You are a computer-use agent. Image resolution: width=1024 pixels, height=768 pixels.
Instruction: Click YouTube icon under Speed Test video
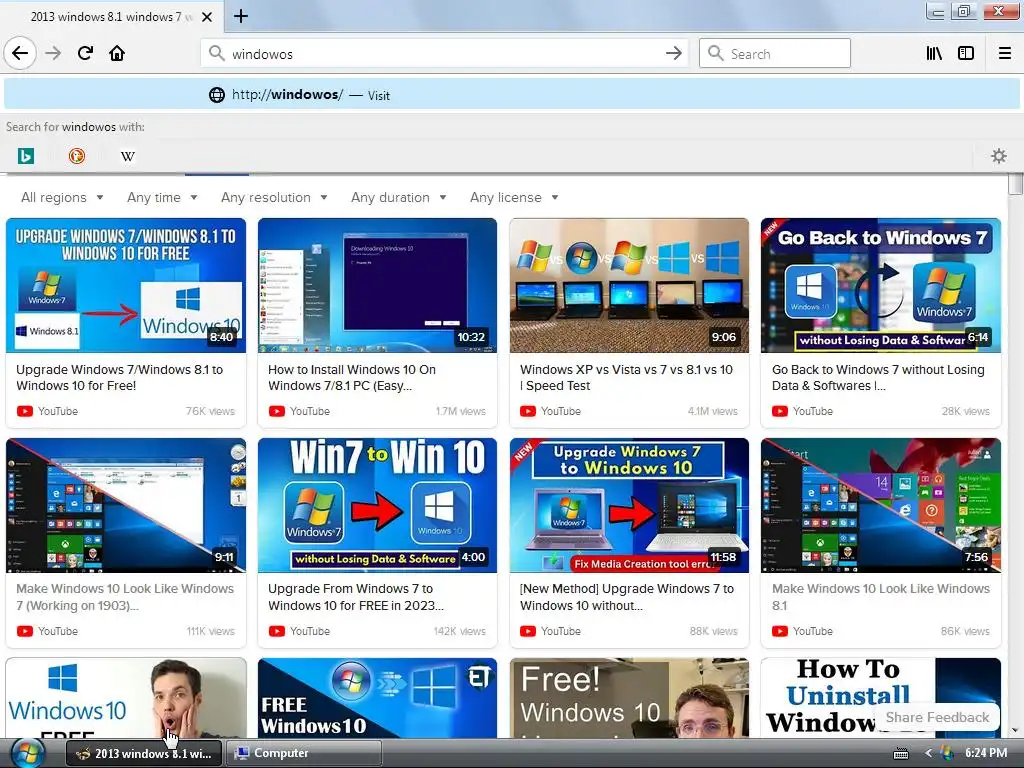click(528, 411)
